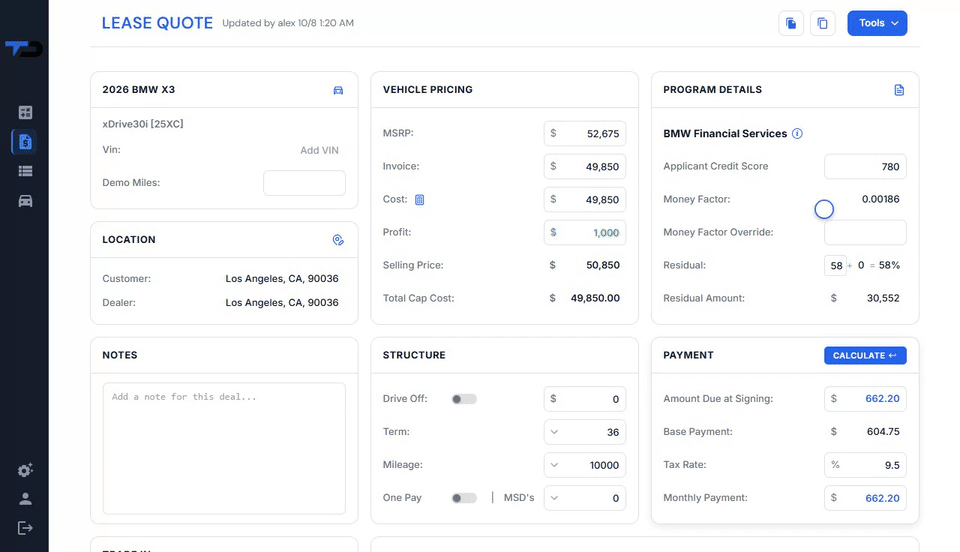Click the 2026 BMW X3 heading

(x=138, y=89)
